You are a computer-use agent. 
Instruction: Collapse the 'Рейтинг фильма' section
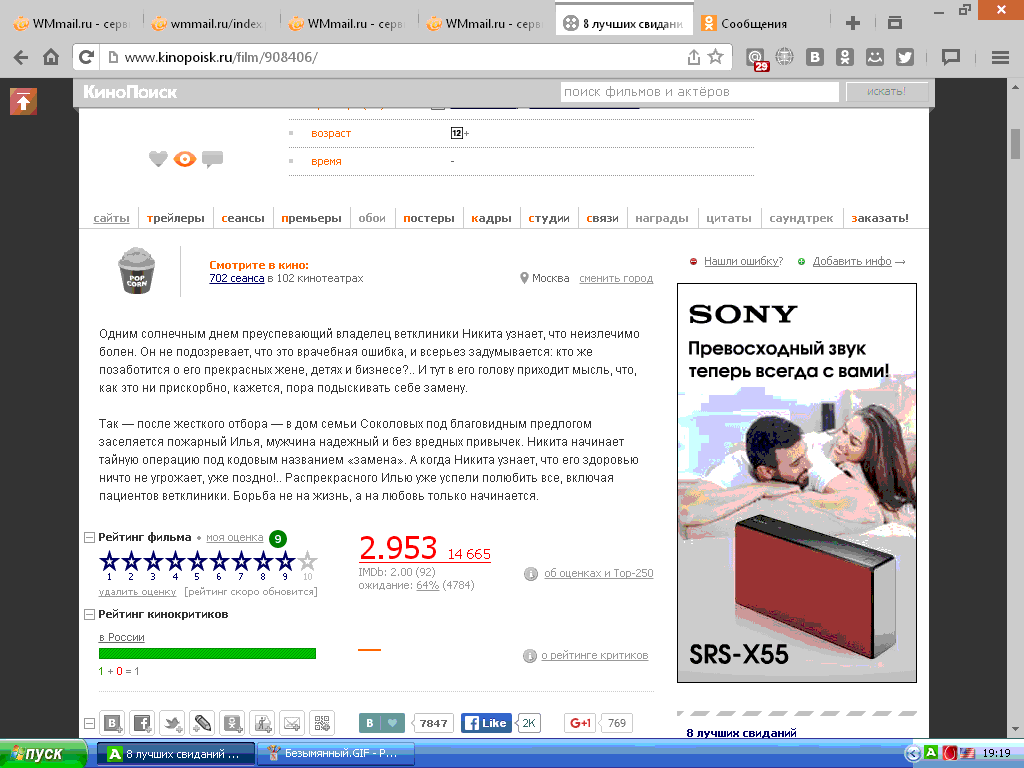coord(89,537)
